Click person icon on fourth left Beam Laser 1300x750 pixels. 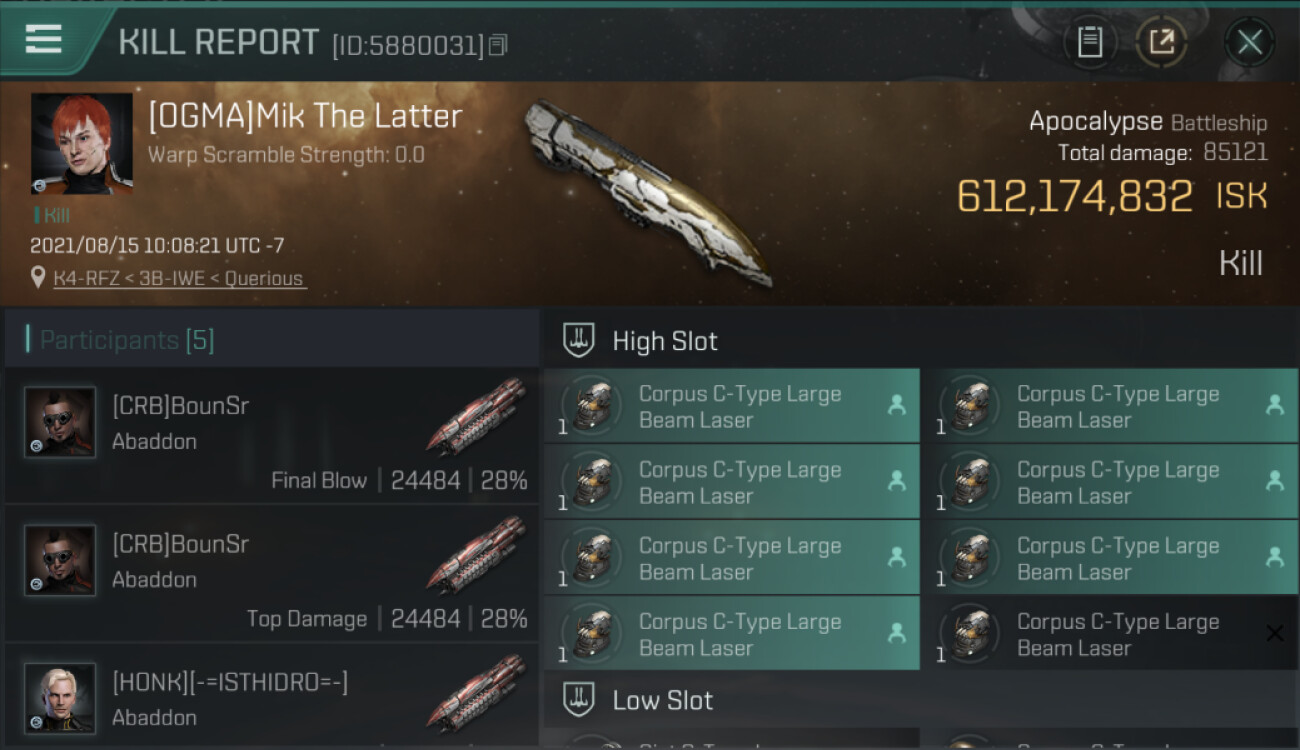[897, 633]
